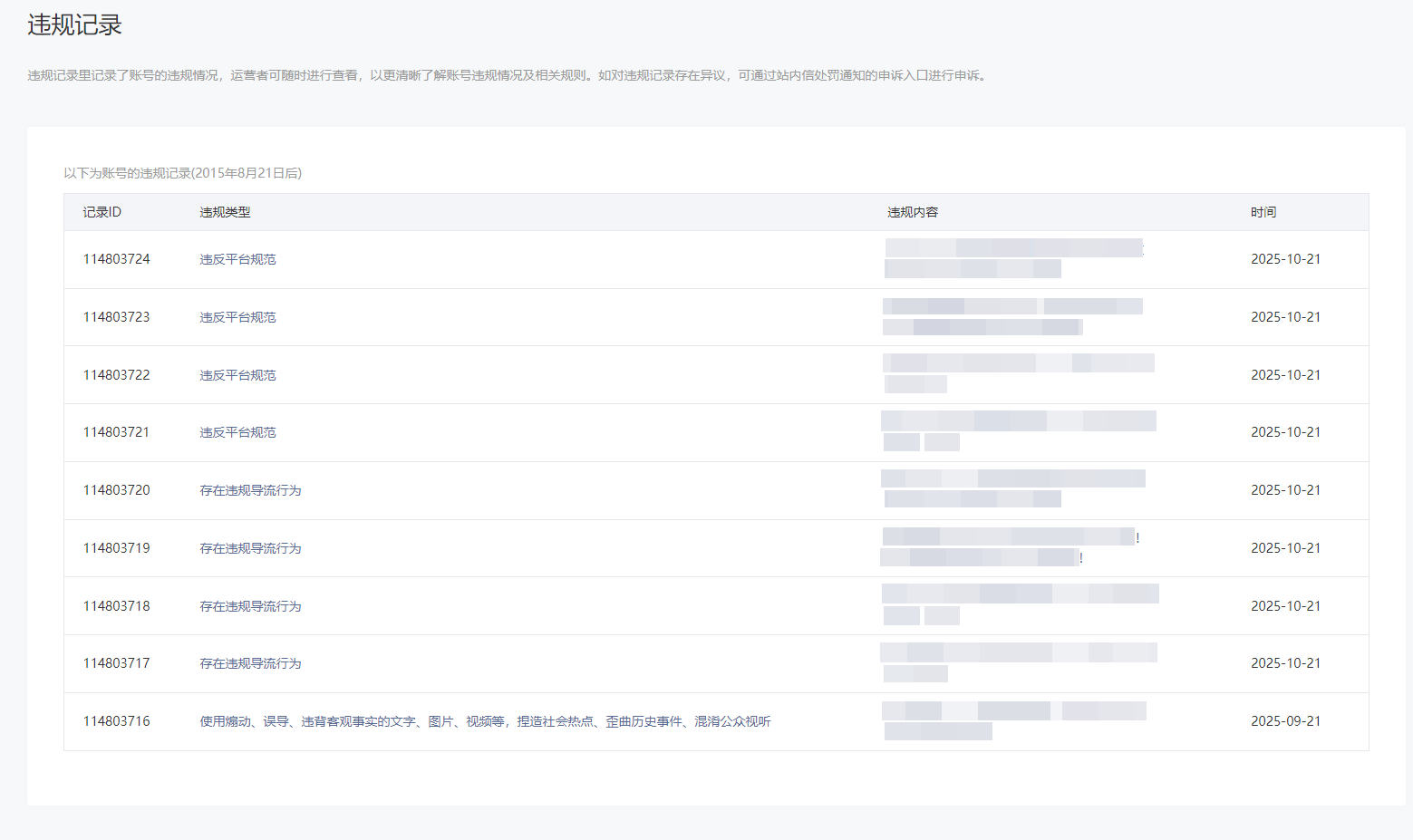The height and width of the screenshot is (840, 1413).
Task: Click the 记录ID column header
Action: click(x=102, y=212)
